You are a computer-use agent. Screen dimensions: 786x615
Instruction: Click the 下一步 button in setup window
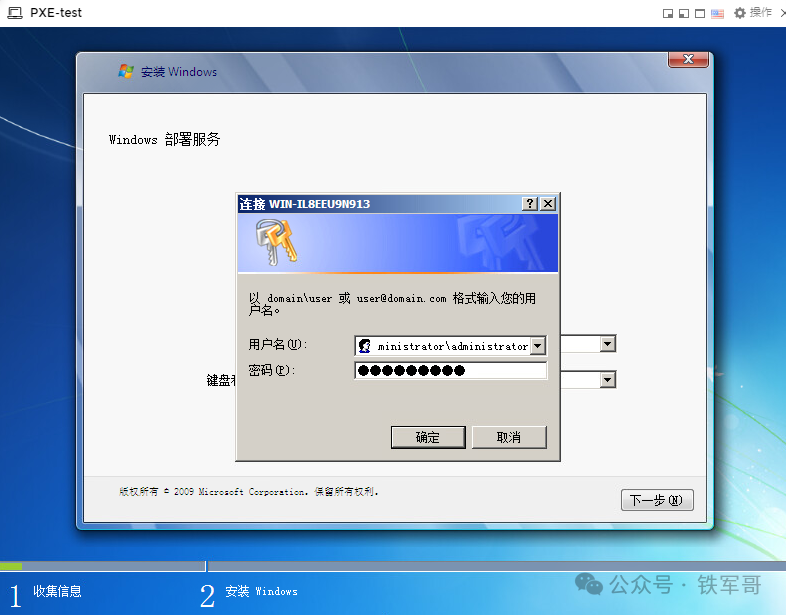[x=657, y=500]
